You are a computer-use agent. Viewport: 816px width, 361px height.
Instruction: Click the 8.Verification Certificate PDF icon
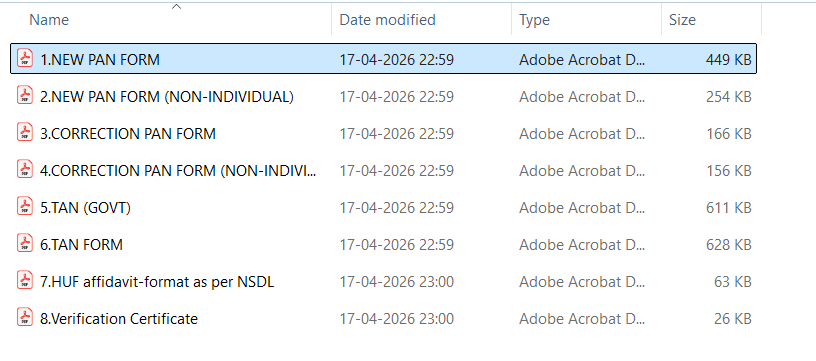point(25,317)
